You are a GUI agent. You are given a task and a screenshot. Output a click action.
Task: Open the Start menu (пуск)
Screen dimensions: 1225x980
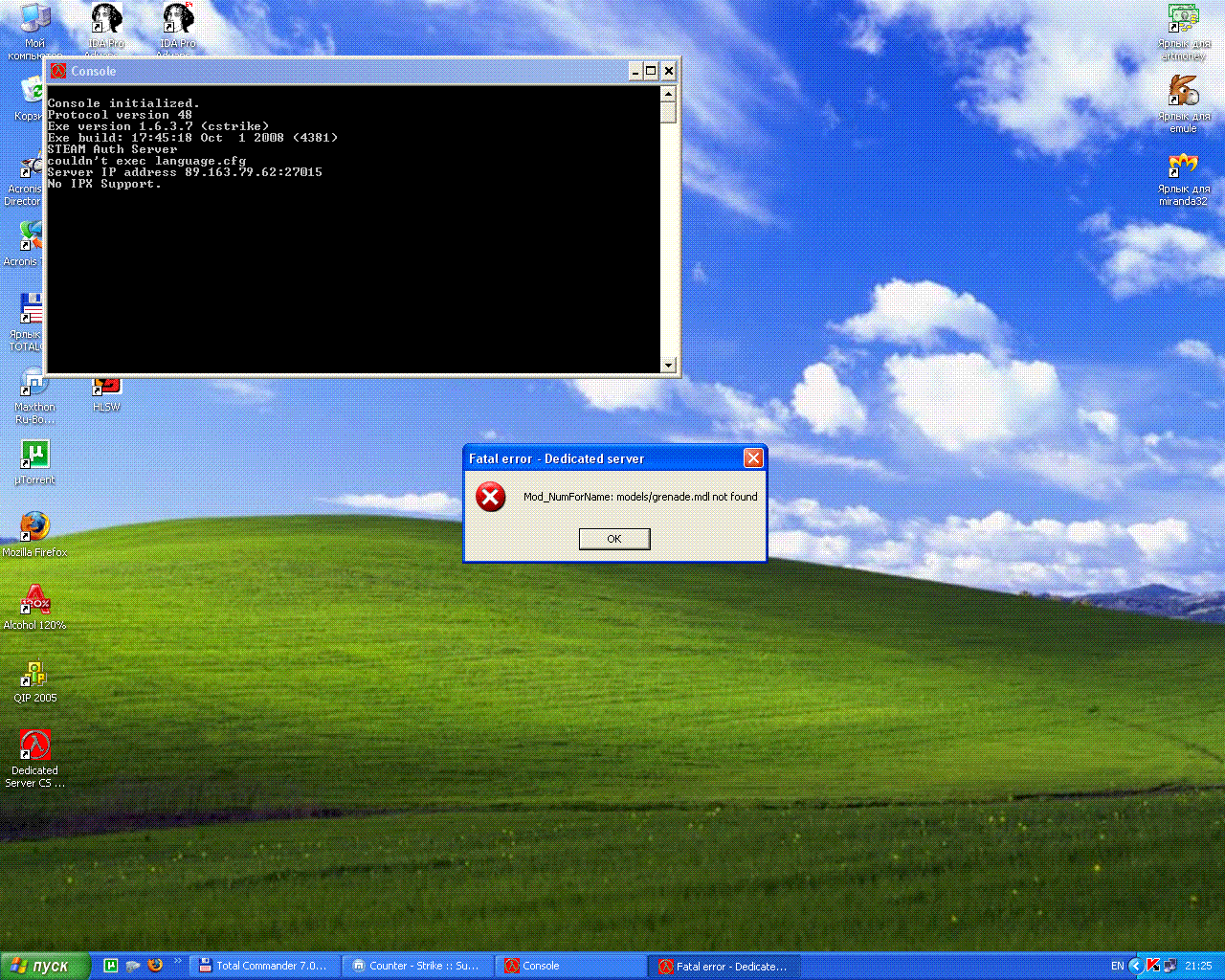(45, 966)
